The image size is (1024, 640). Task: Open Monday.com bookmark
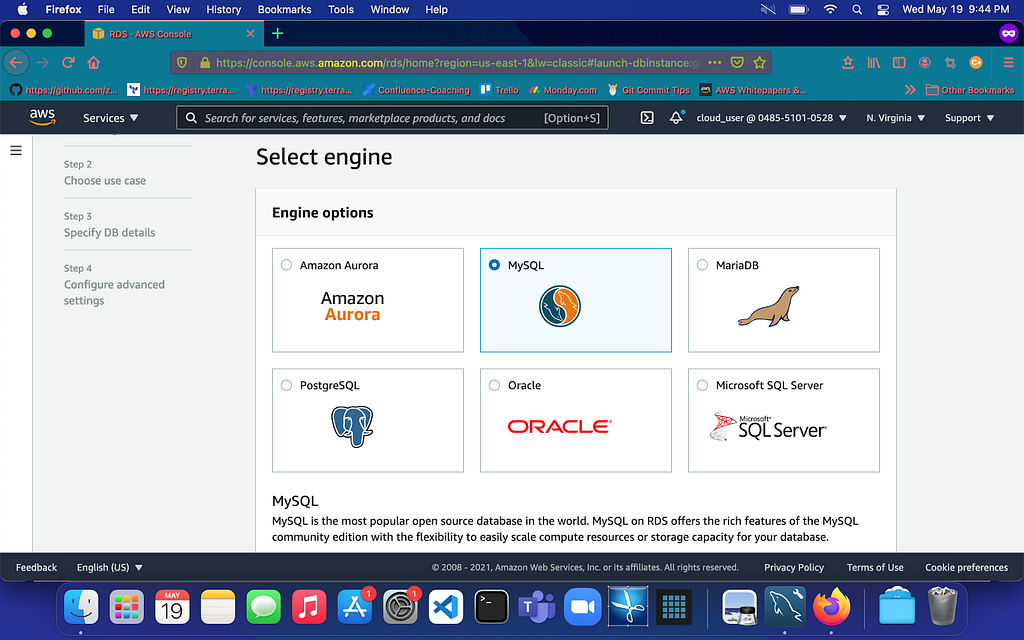tap(563, 89)
